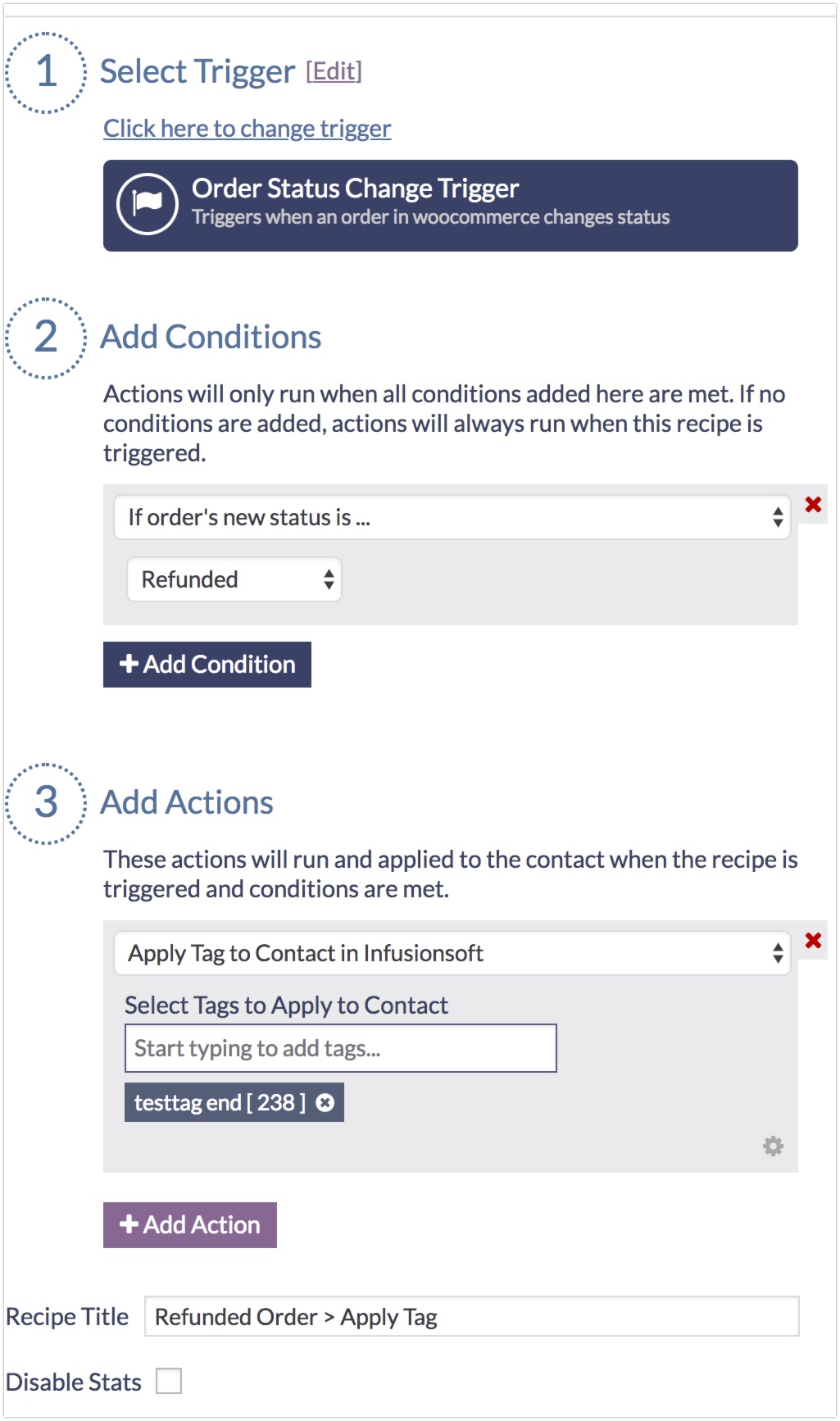Focus the tag search input field
Screen dimensions: 840x1421
340,1048
